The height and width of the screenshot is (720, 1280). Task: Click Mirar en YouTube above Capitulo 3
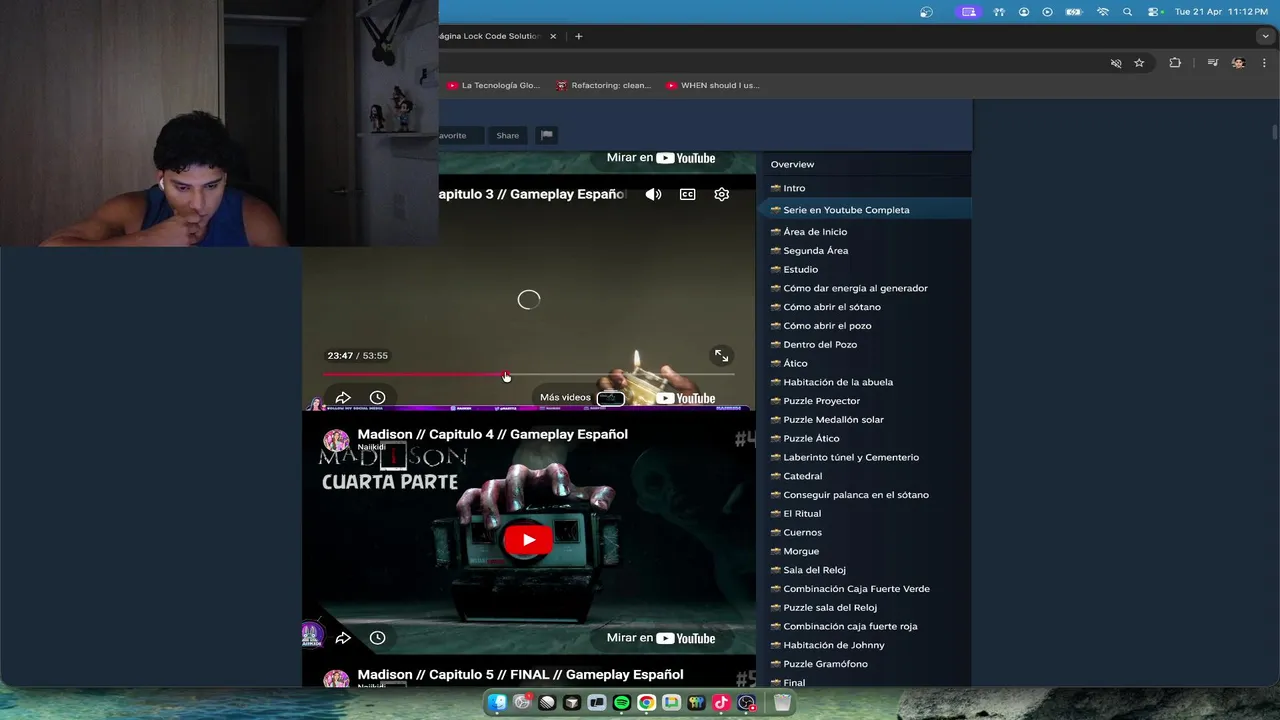(x=661, y=158)
